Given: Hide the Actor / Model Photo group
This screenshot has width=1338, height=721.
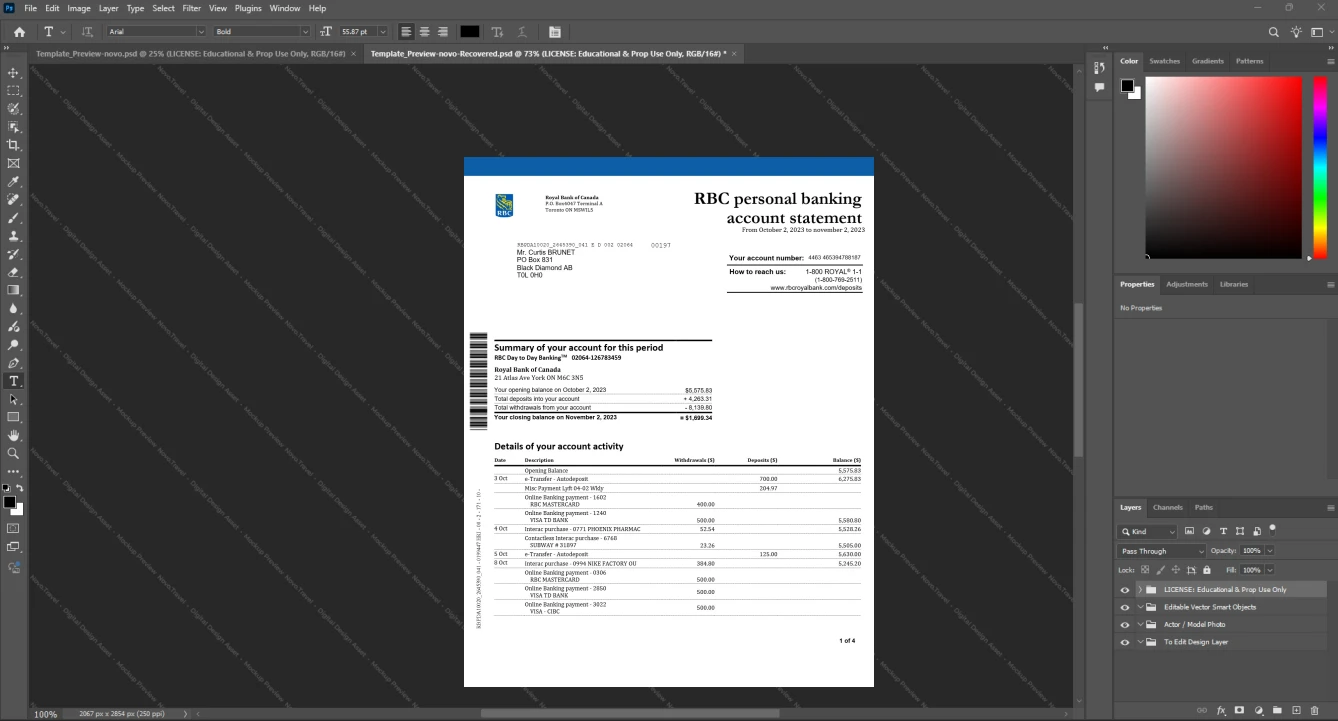Looking at the screenshot, I should 1125,624.
